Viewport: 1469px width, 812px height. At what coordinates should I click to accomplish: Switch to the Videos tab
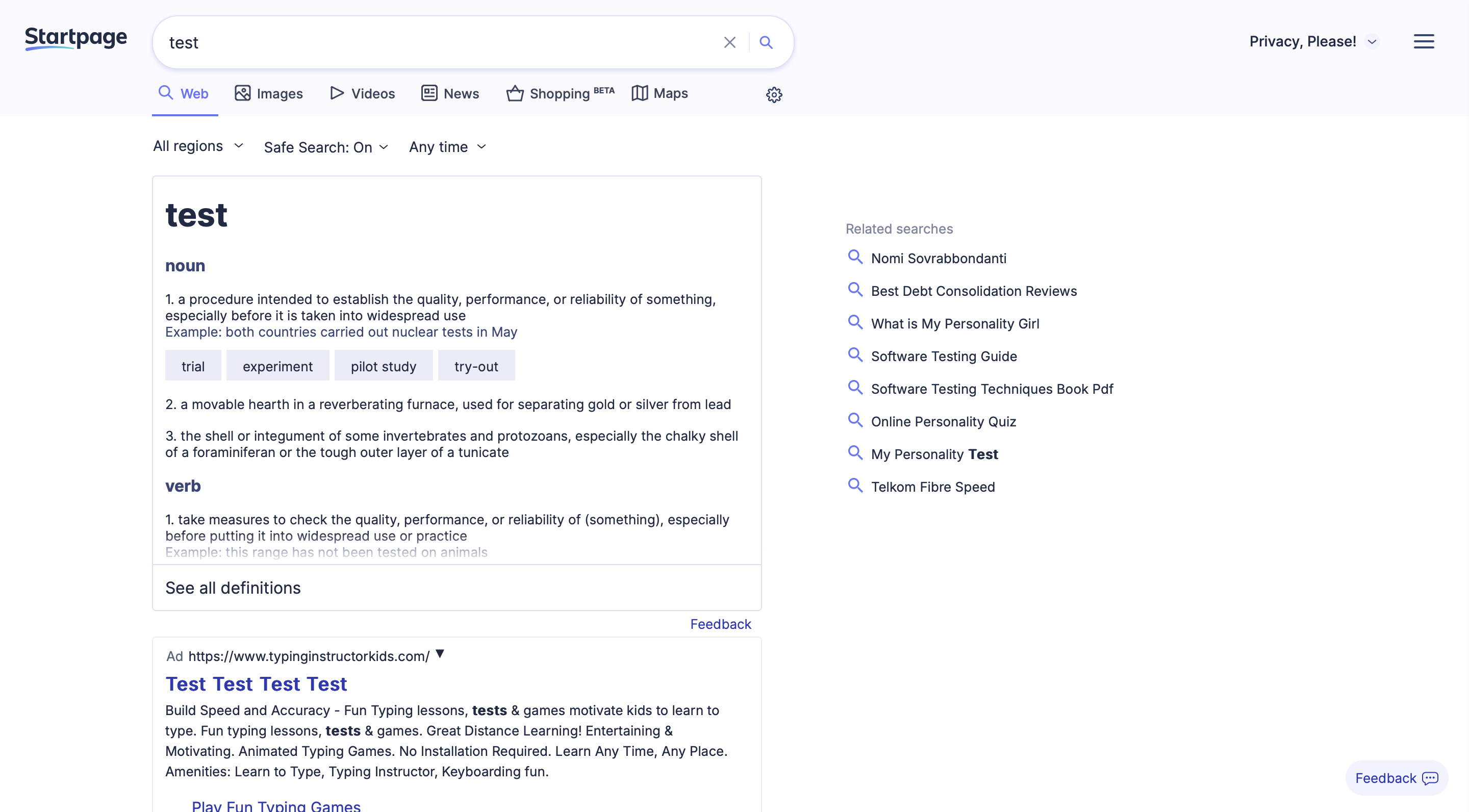pyautogui.click(x=362, y=93)
